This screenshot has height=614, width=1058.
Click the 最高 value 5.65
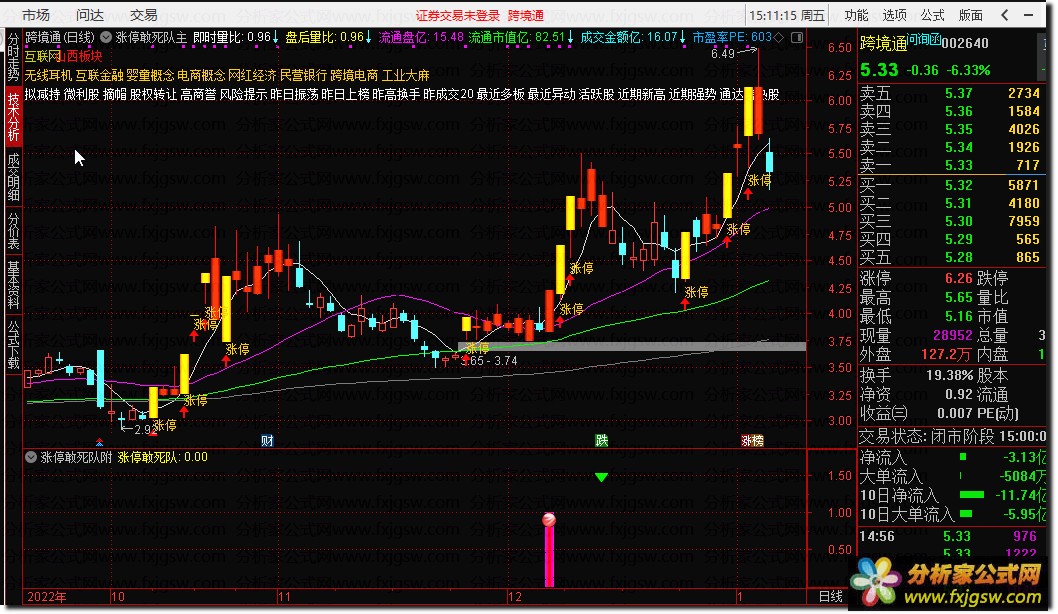pyautogui.click(x=959, y=298)
